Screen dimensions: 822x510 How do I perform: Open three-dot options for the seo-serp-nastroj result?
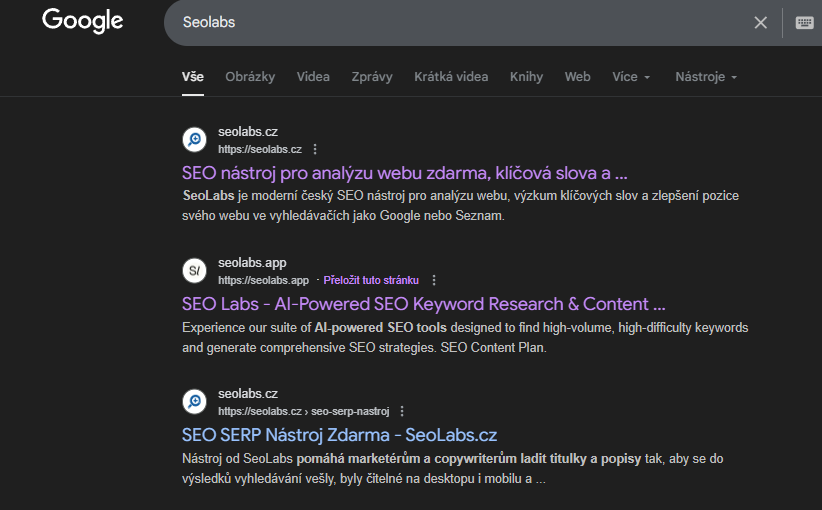[402, 411]
